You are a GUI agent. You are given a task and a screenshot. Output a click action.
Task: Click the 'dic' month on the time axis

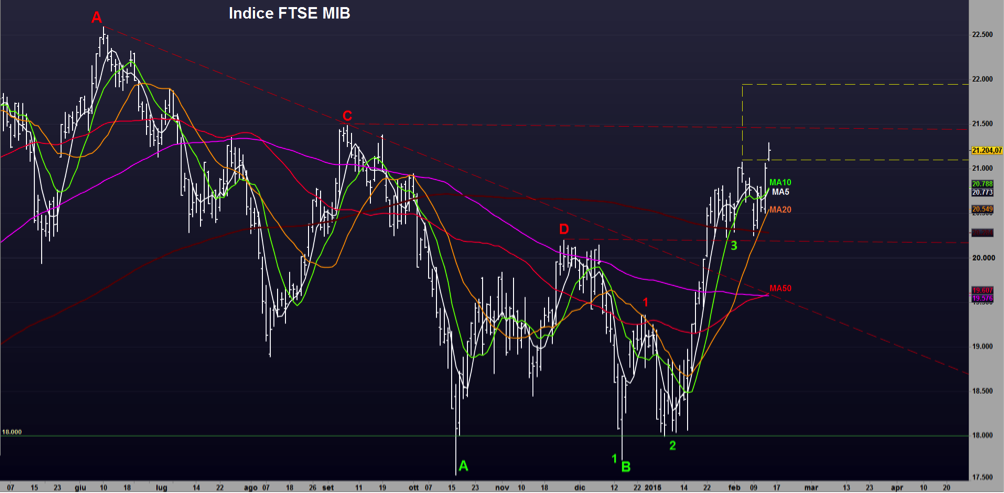point(581,487)
